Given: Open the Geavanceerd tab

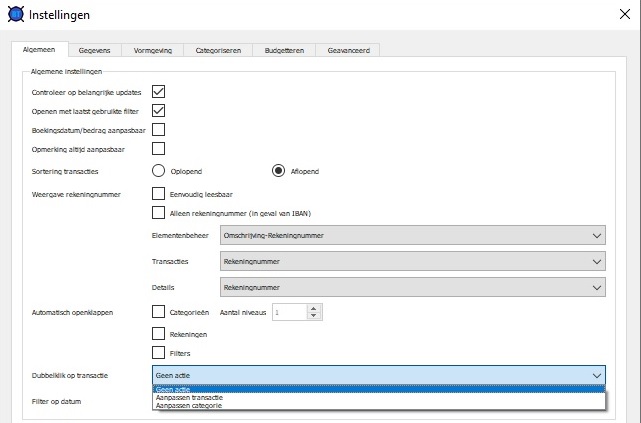Looking at the screenshot, I should (347, 49).
